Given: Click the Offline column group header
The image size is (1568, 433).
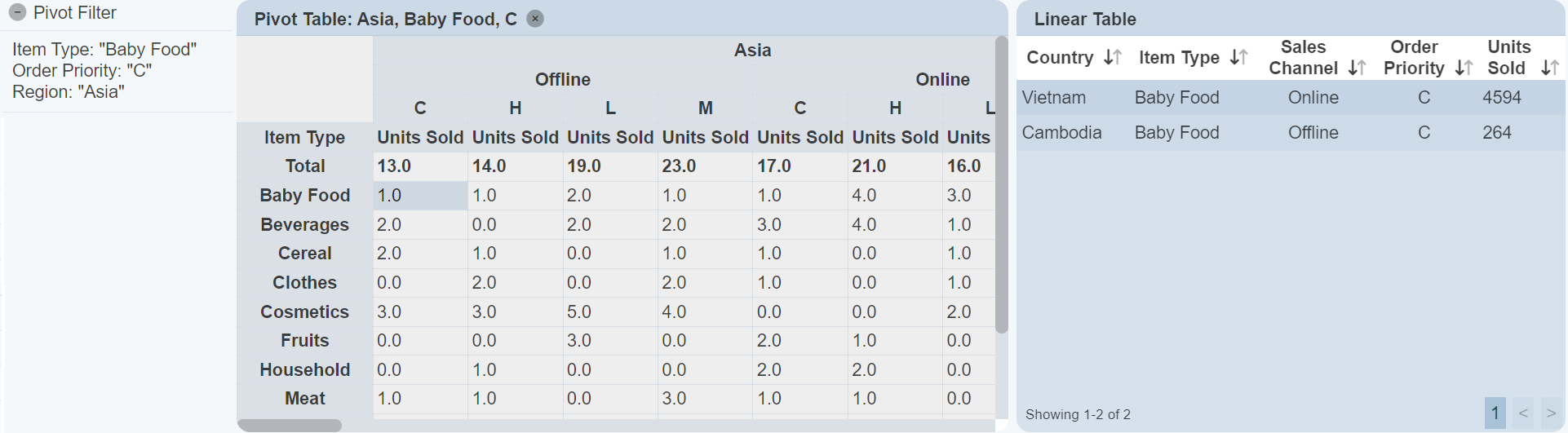Looking at the screenshot, I should (562, 80).
